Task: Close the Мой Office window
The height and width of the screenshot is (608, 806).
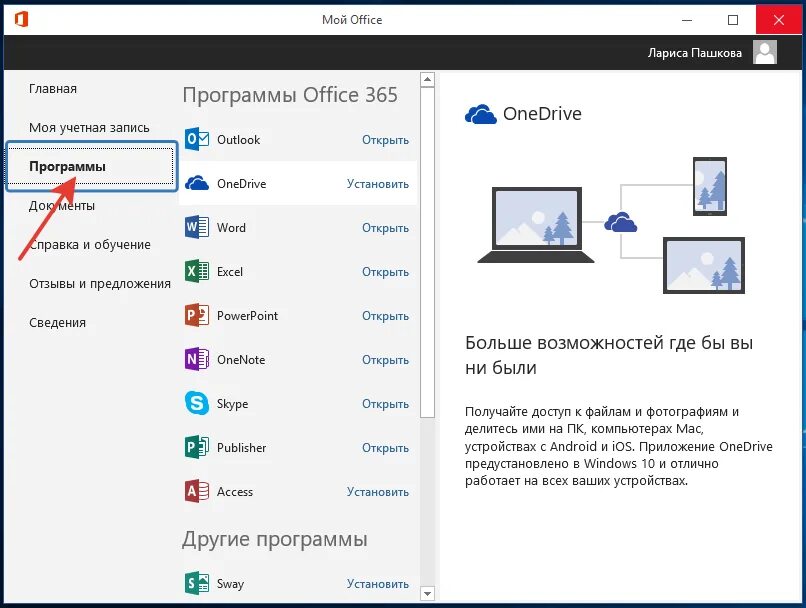Action: coord(779,20)
